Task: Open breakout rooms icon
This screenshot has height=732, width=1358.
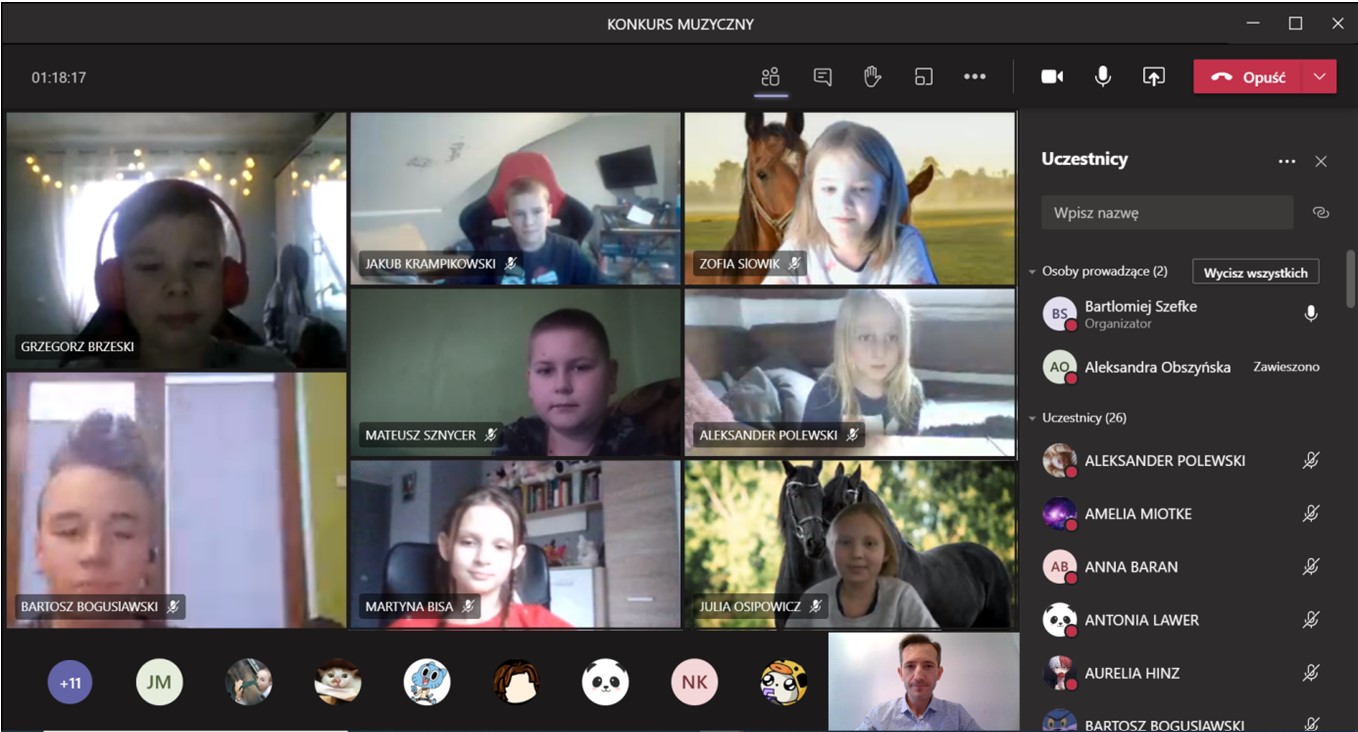Action: tap(923, 77)
